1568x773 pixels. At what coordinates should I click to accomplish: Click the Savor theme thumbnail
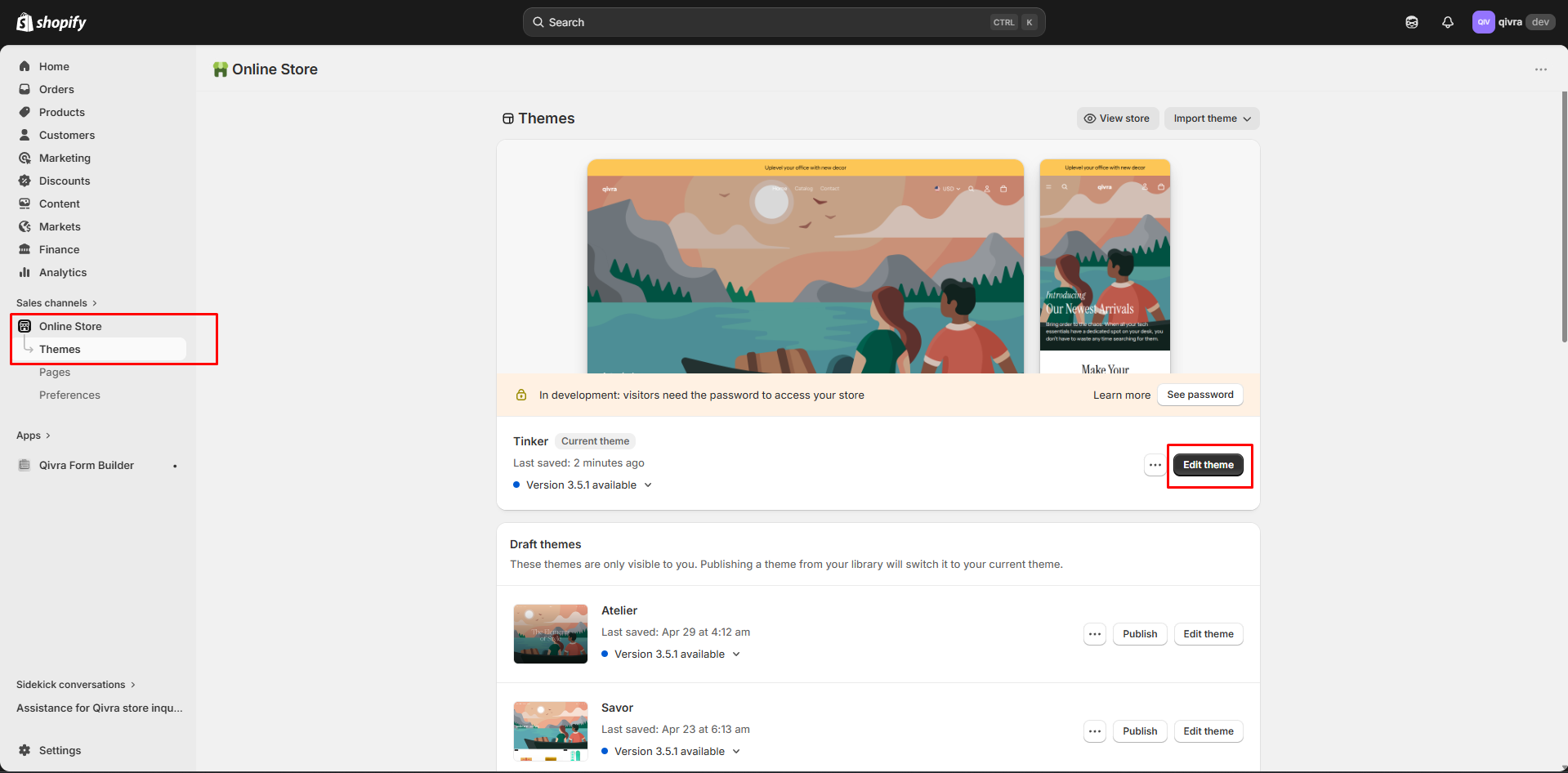tap(551, 731)
